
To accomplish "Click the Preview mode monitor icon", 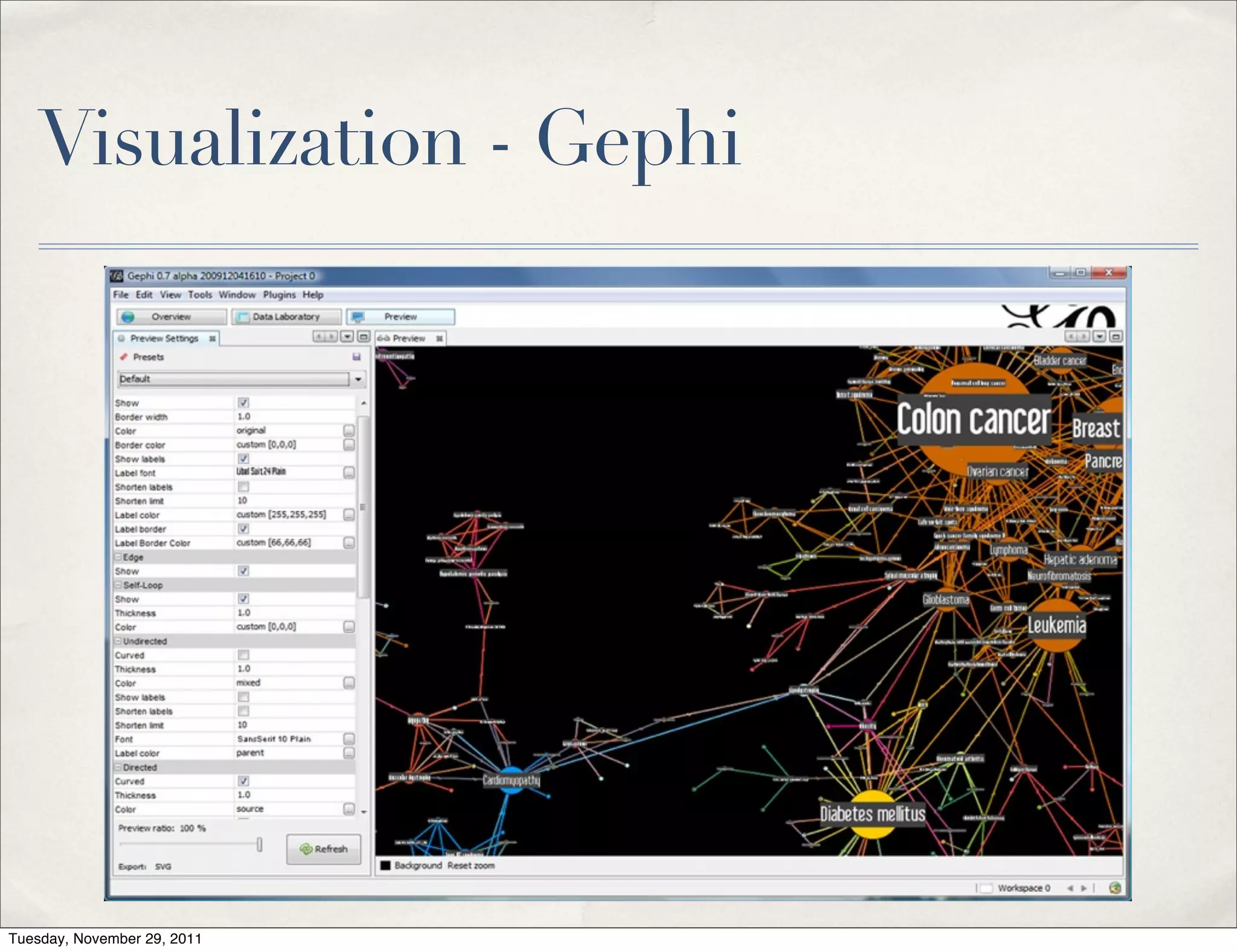I will (358, 317).
